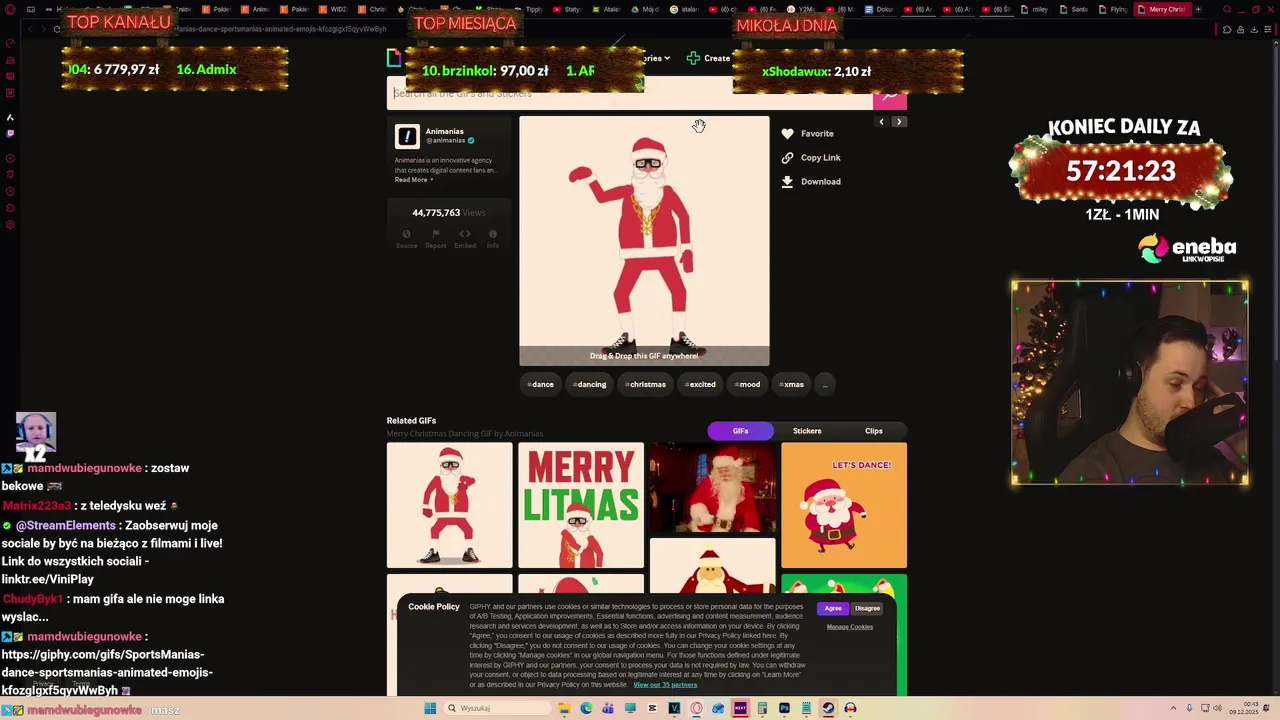Viewport: 1280px width, 720px height.
Task: Click the notification bell in taskbar
Action: click(x=1266, y=708)
